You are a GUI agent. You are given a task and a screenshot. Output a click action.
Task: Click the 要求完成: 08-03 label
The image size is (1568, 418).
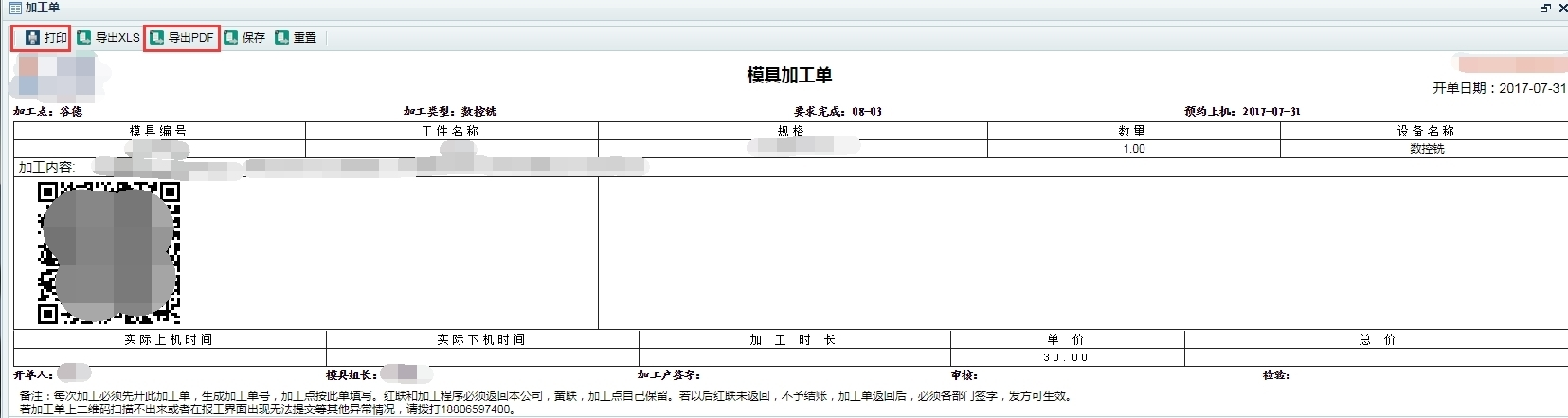coord(838,112)
